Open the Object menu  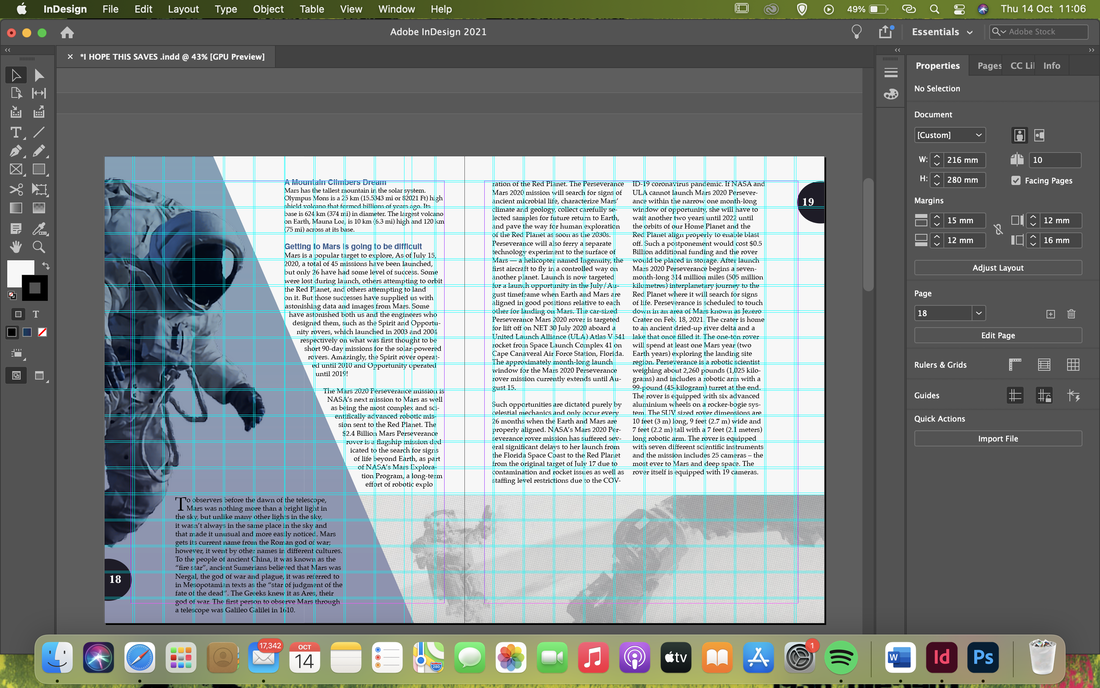tap(268, 9)
